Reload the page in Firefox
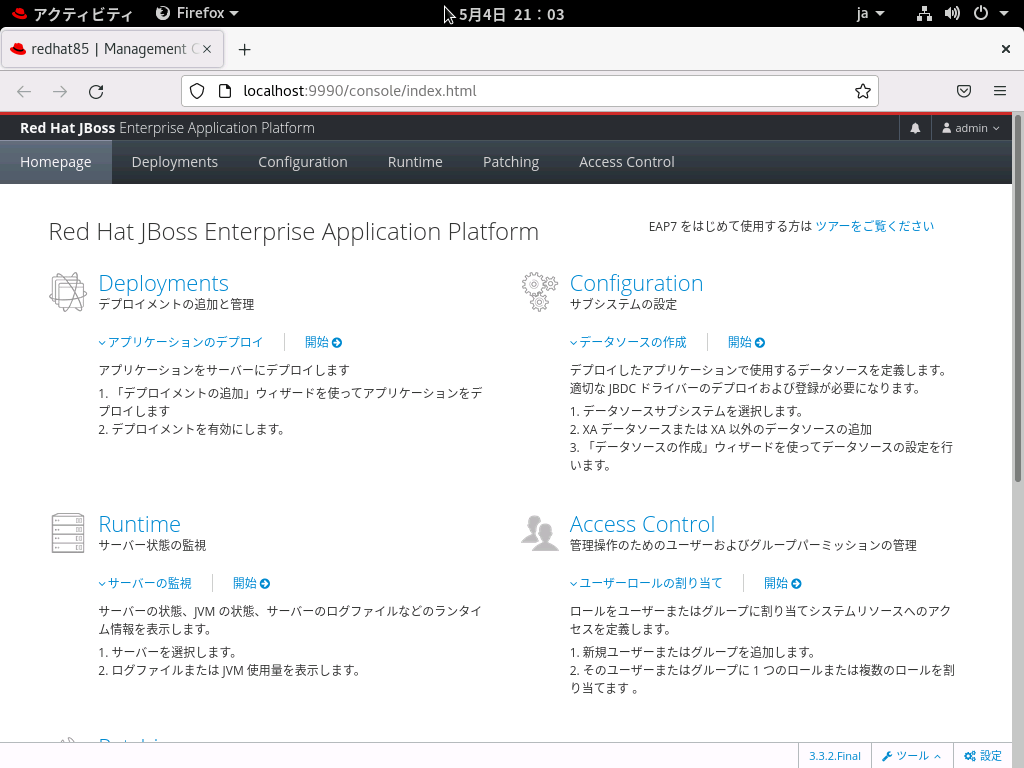 (x=96, y=91)
